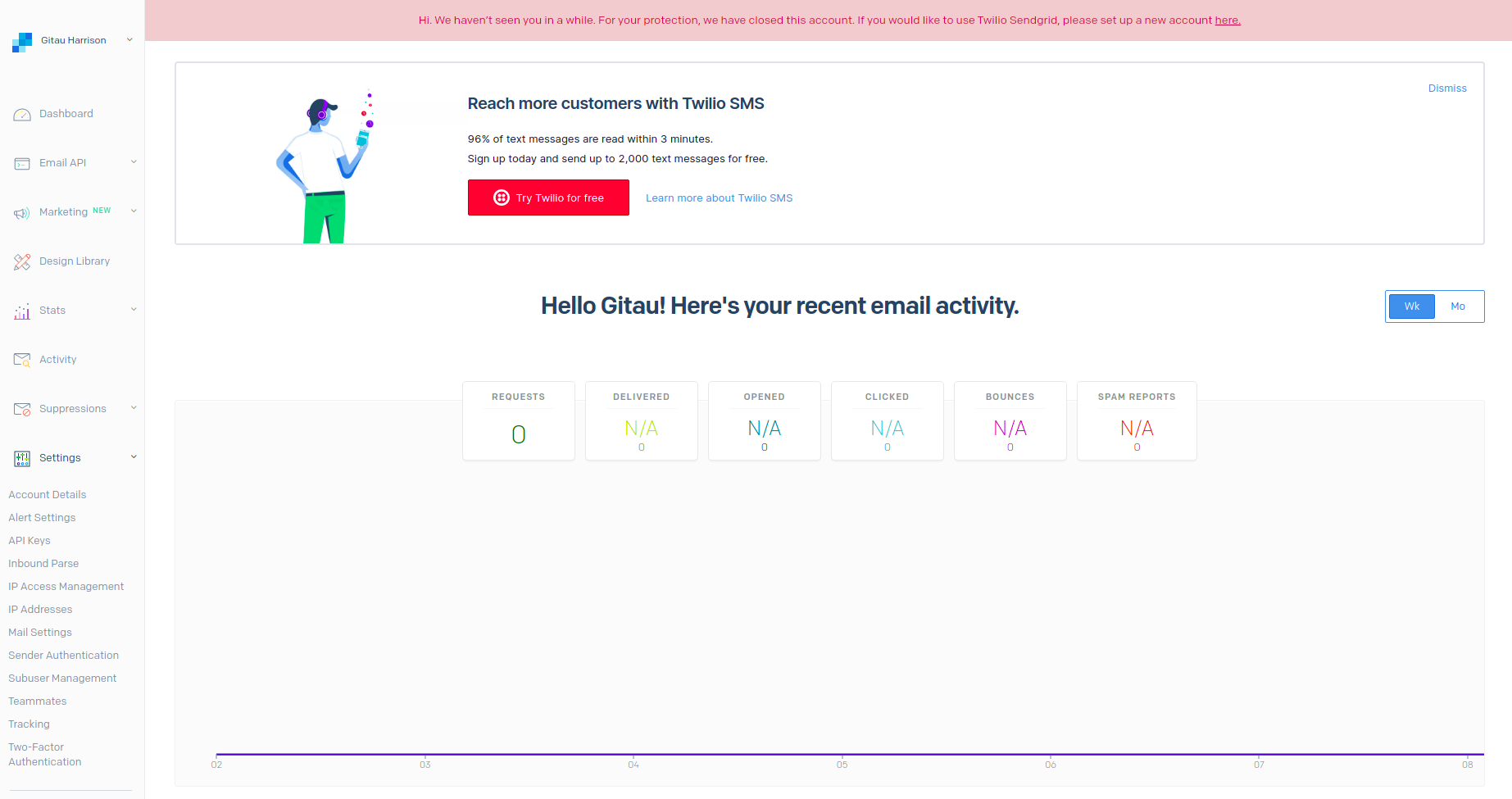Click the Email API envelope icon
Viewport: 1512px width, 799px height.
click(x=22, y=164)
